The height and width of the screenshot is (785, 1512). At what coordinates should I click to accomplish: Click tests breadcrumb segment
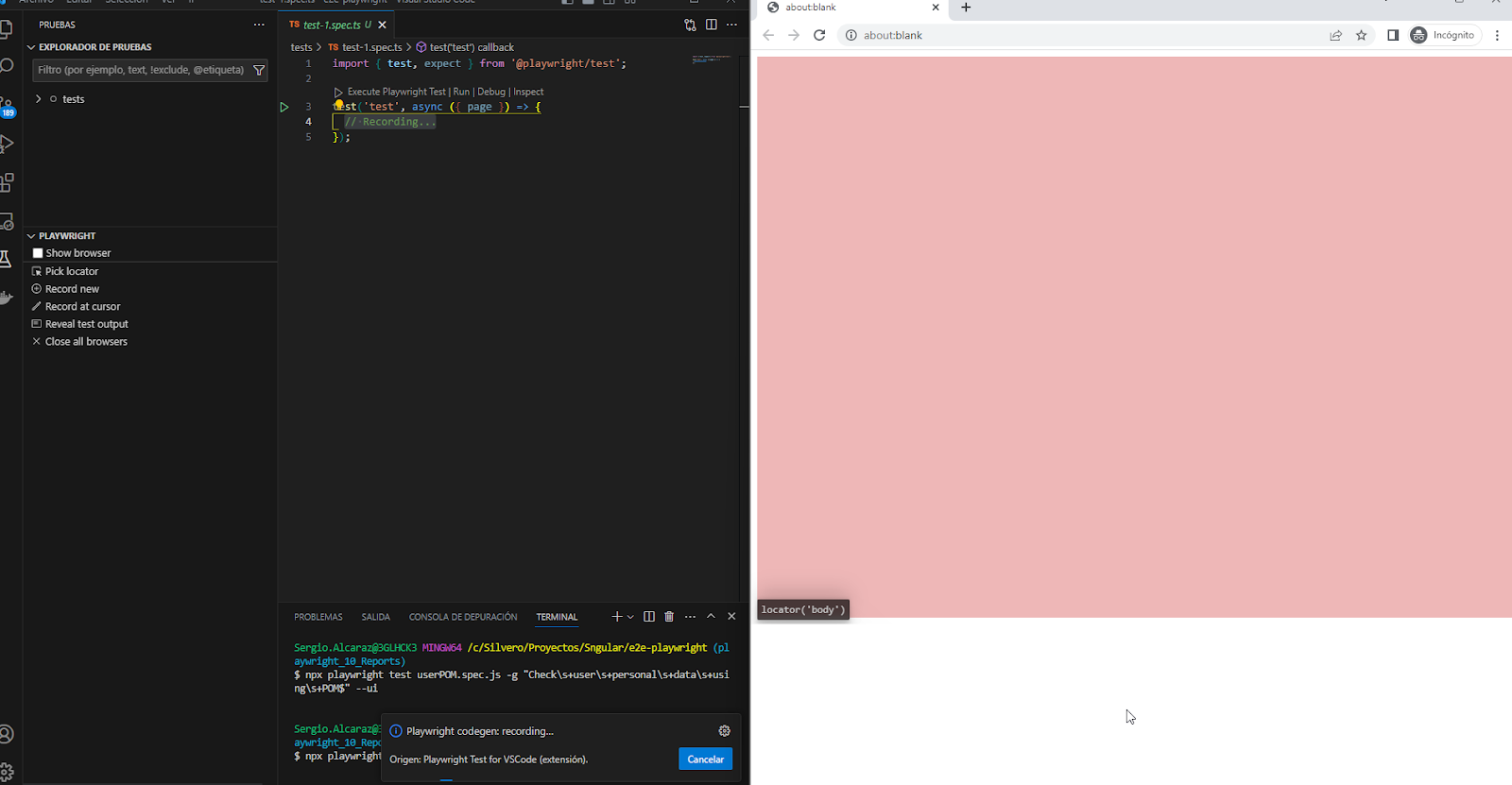[301, 47]
